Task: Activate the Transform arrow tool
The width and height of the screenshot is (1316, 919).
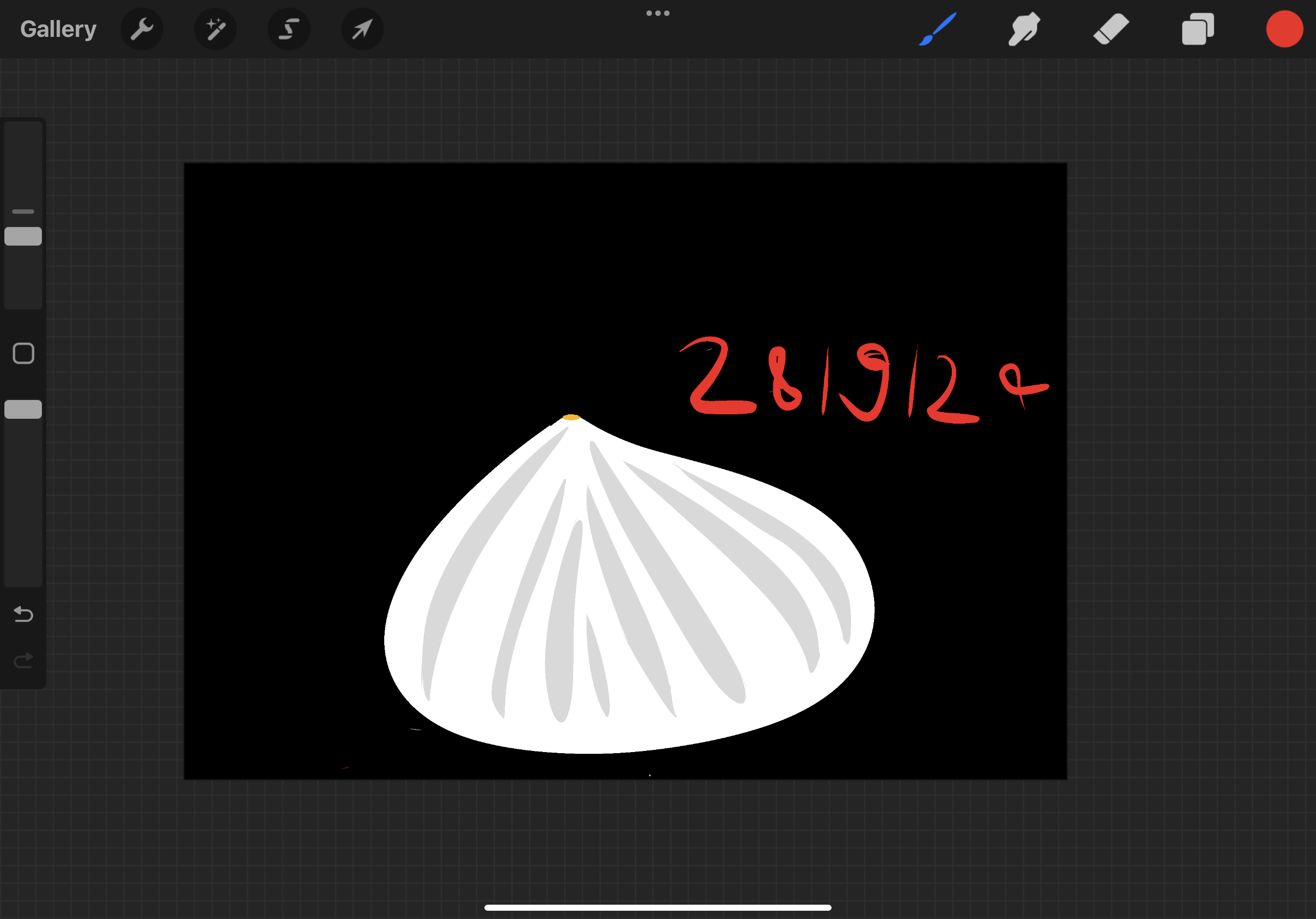Action: [362, 29]
